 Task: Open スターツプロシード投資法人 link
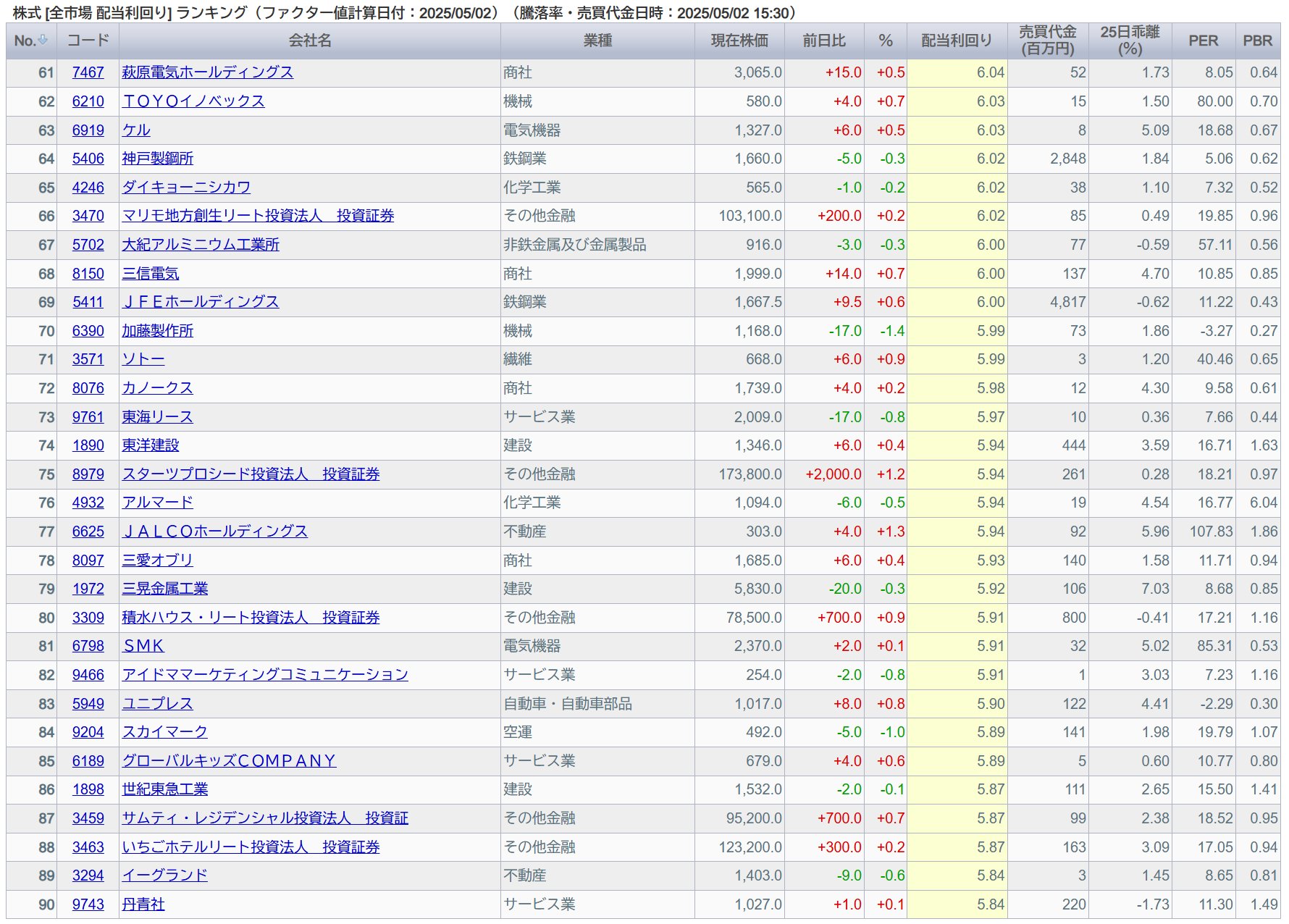[251, 474]
